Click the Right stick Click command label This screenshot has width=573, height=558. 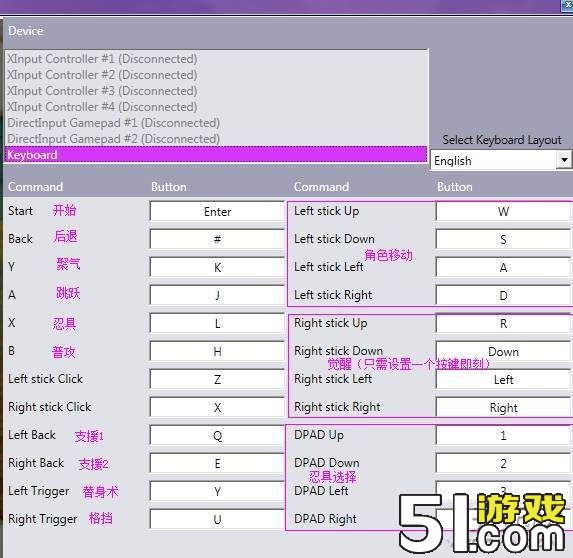click(50, 407)
